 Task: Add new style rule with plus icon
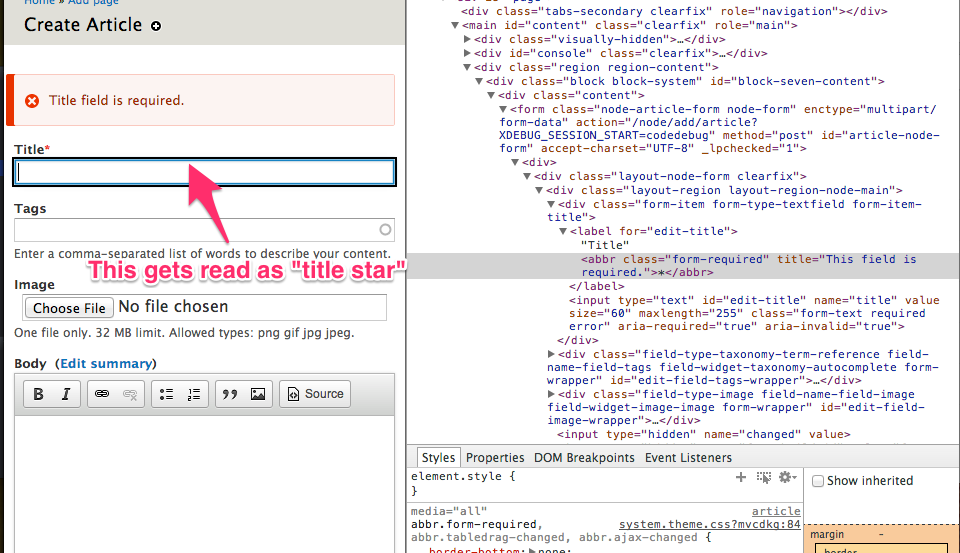click(741, 478)
